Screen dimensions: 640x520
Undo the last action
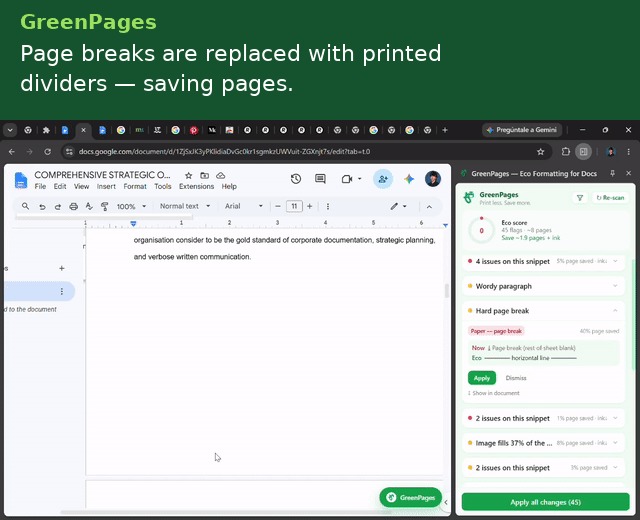click(42, 207)
